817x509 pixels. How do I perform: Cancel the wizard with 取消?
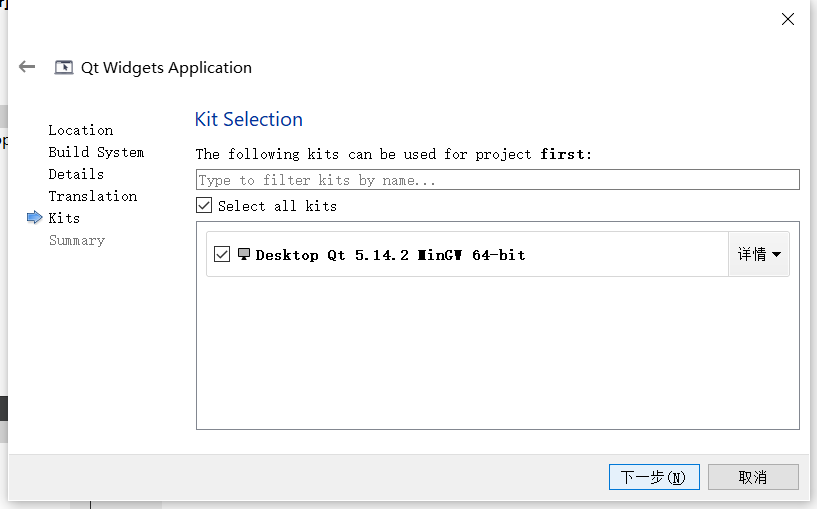(x=753, y=477)
